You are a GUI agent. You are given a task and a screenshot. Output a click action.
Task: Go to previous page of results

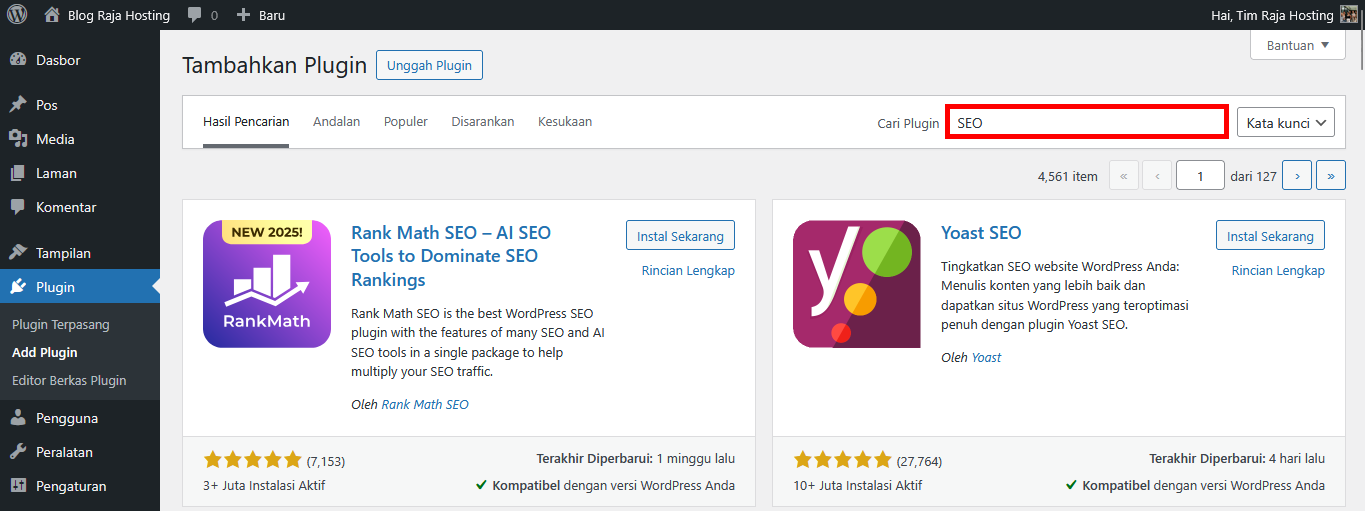(x=1157, y=175)
